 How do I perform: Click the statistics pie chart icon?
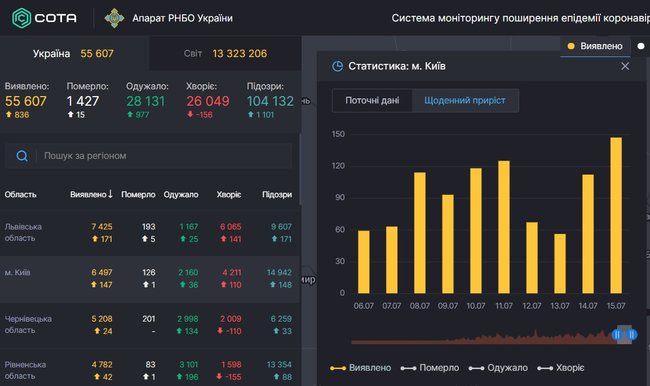[337, 66]
